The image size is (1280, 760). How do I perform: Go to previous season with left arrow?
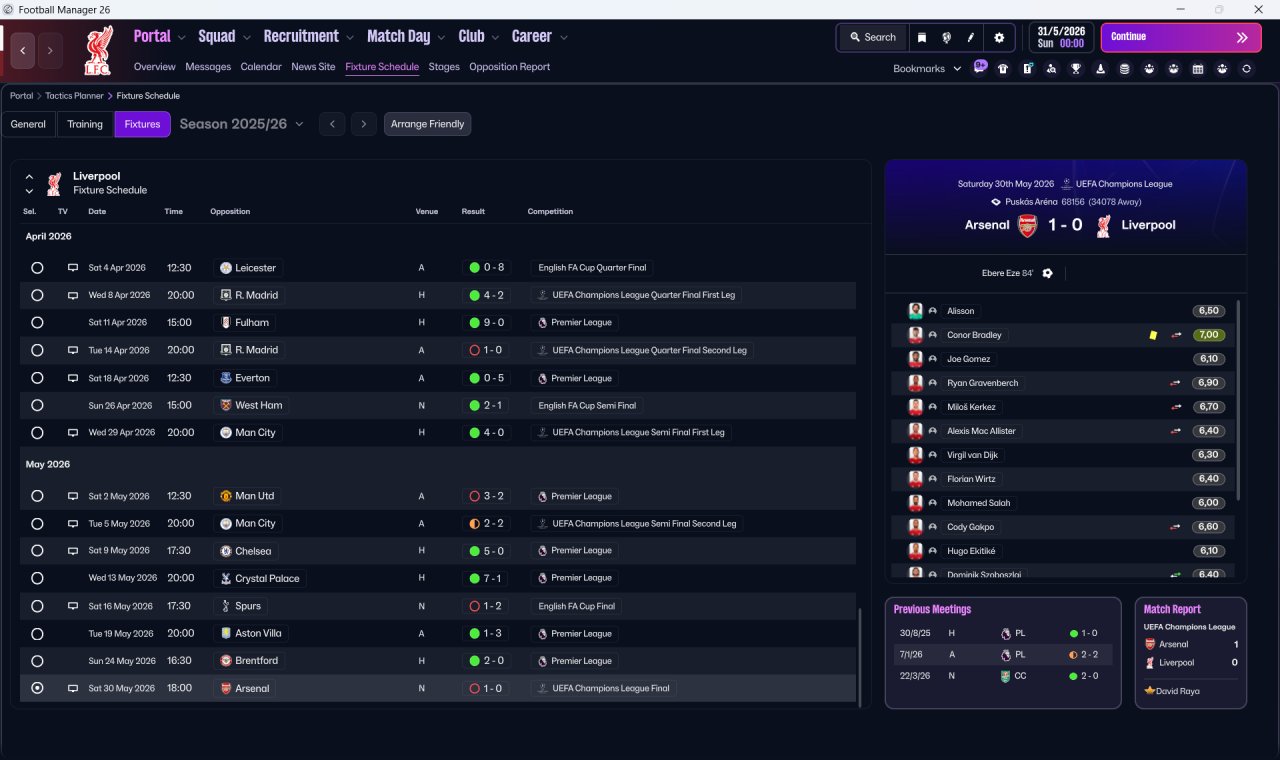coord(332,124)
